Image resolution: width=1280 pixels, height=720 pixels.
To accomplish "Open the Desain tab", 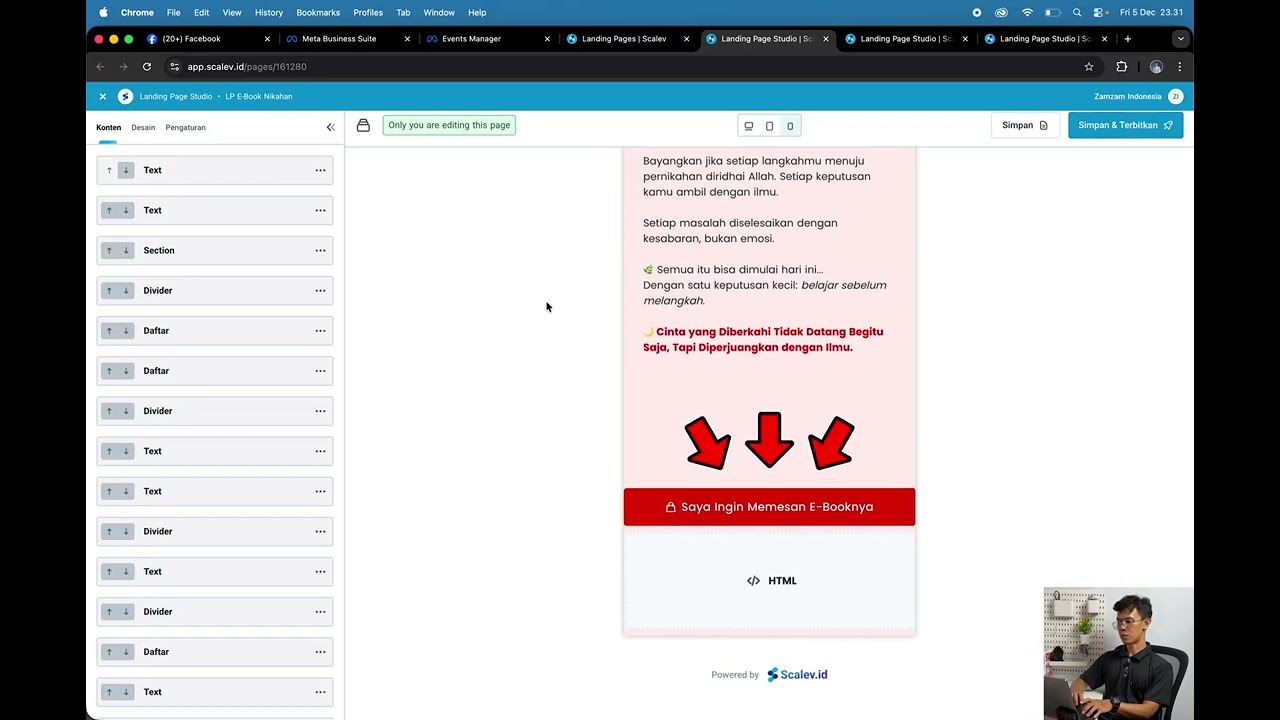I will 143,127.
